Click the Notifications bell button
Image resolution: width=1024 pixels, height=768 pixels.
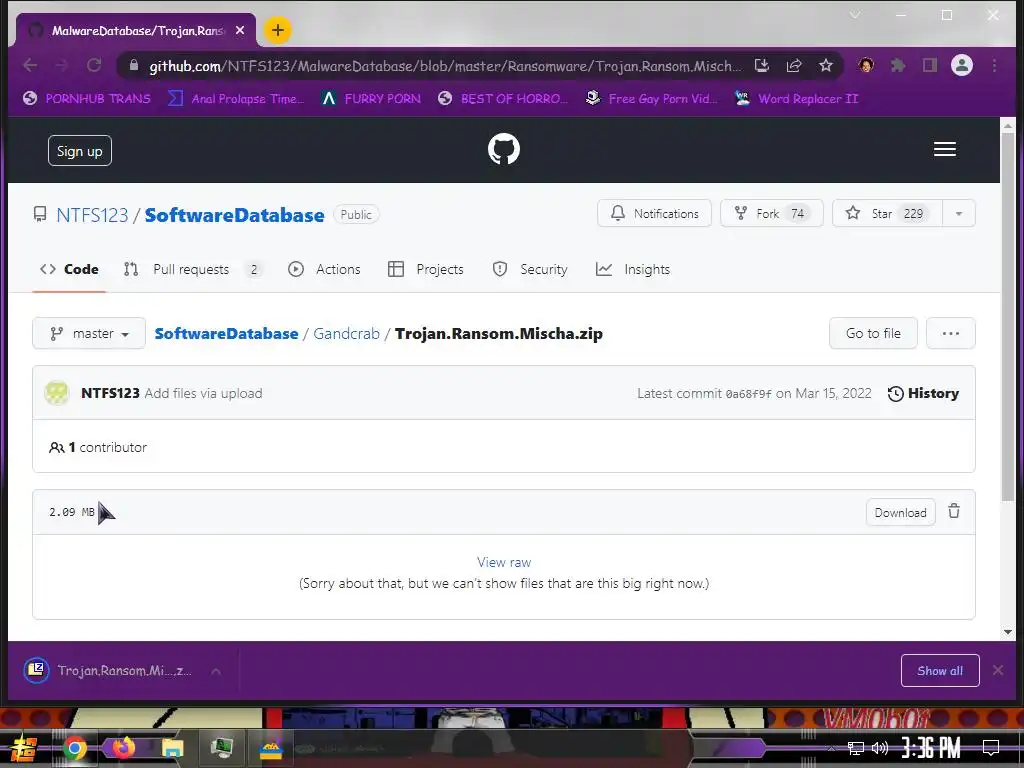pos(654,214)
